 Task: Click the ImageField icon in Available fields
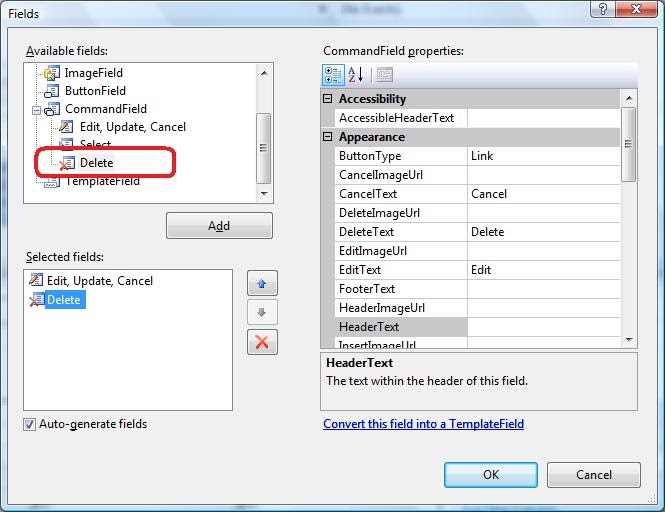point(52,73)
